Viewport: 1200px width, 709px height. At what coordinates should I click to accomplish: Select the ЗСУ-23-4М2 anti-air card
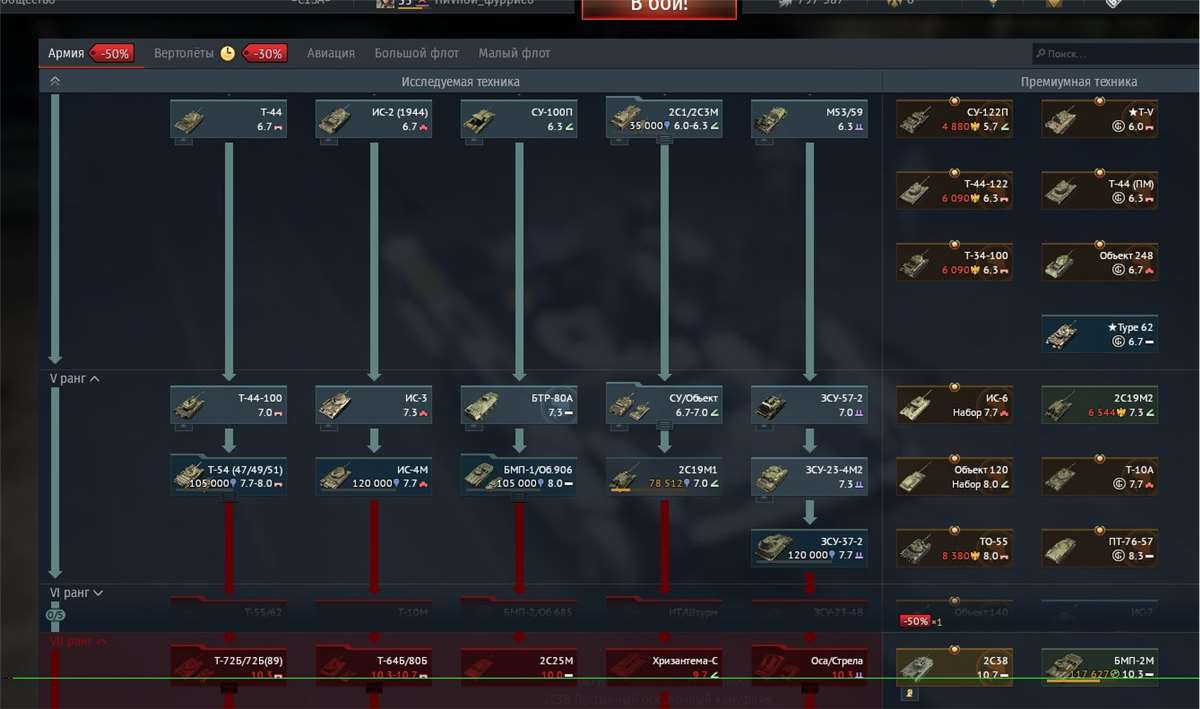810,477
